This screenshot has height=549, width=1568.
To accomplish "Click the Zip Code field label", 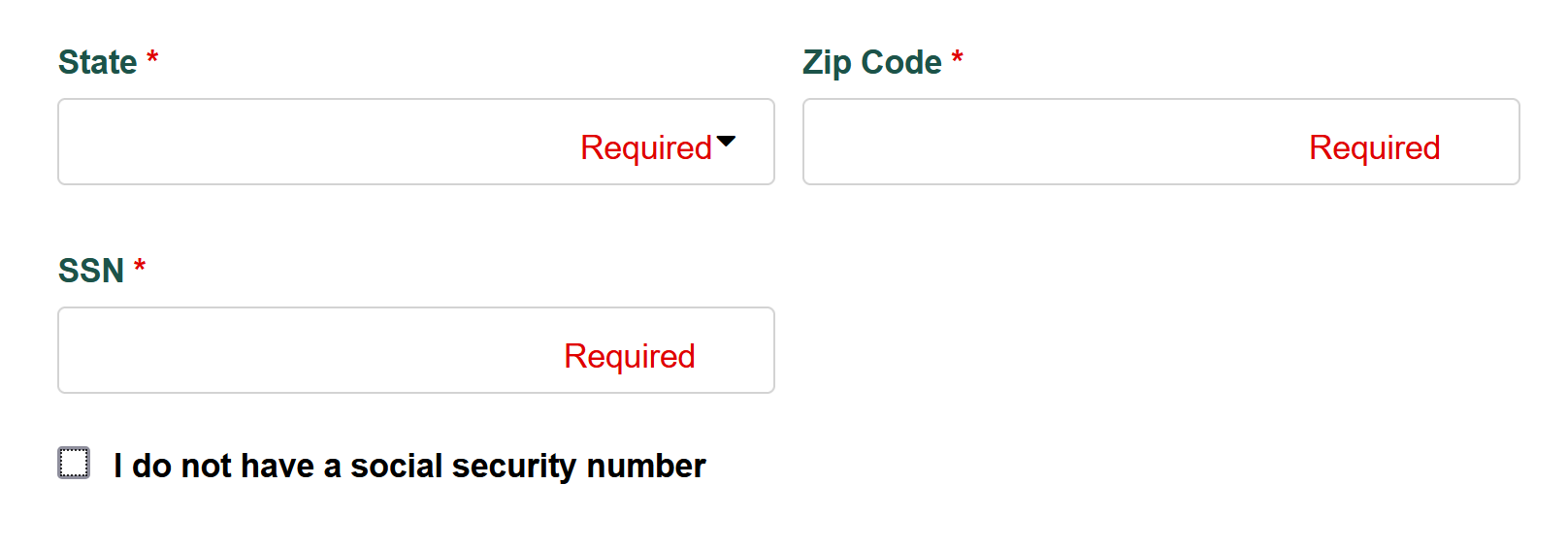I will pos(871,62).
